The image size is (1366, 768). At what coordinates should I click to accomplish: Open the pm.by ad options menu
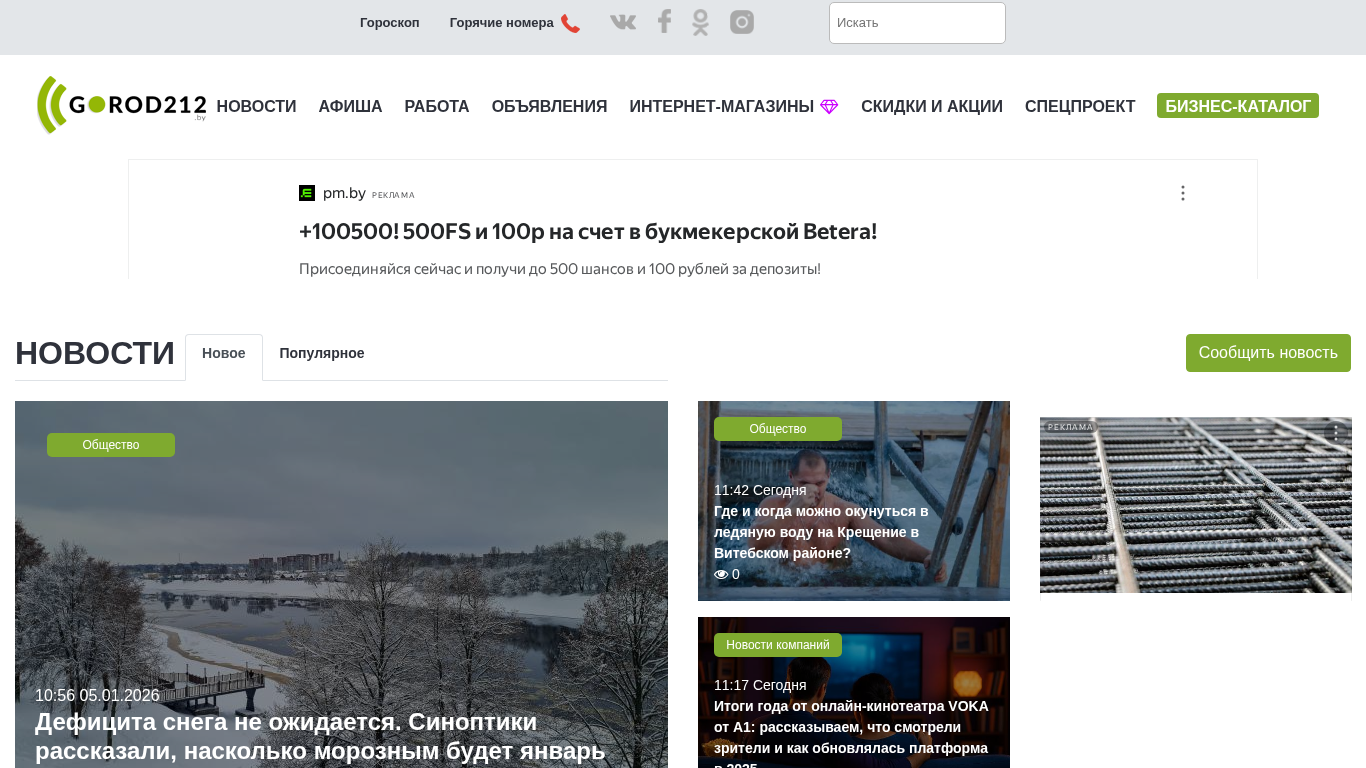coord(1182,193)
